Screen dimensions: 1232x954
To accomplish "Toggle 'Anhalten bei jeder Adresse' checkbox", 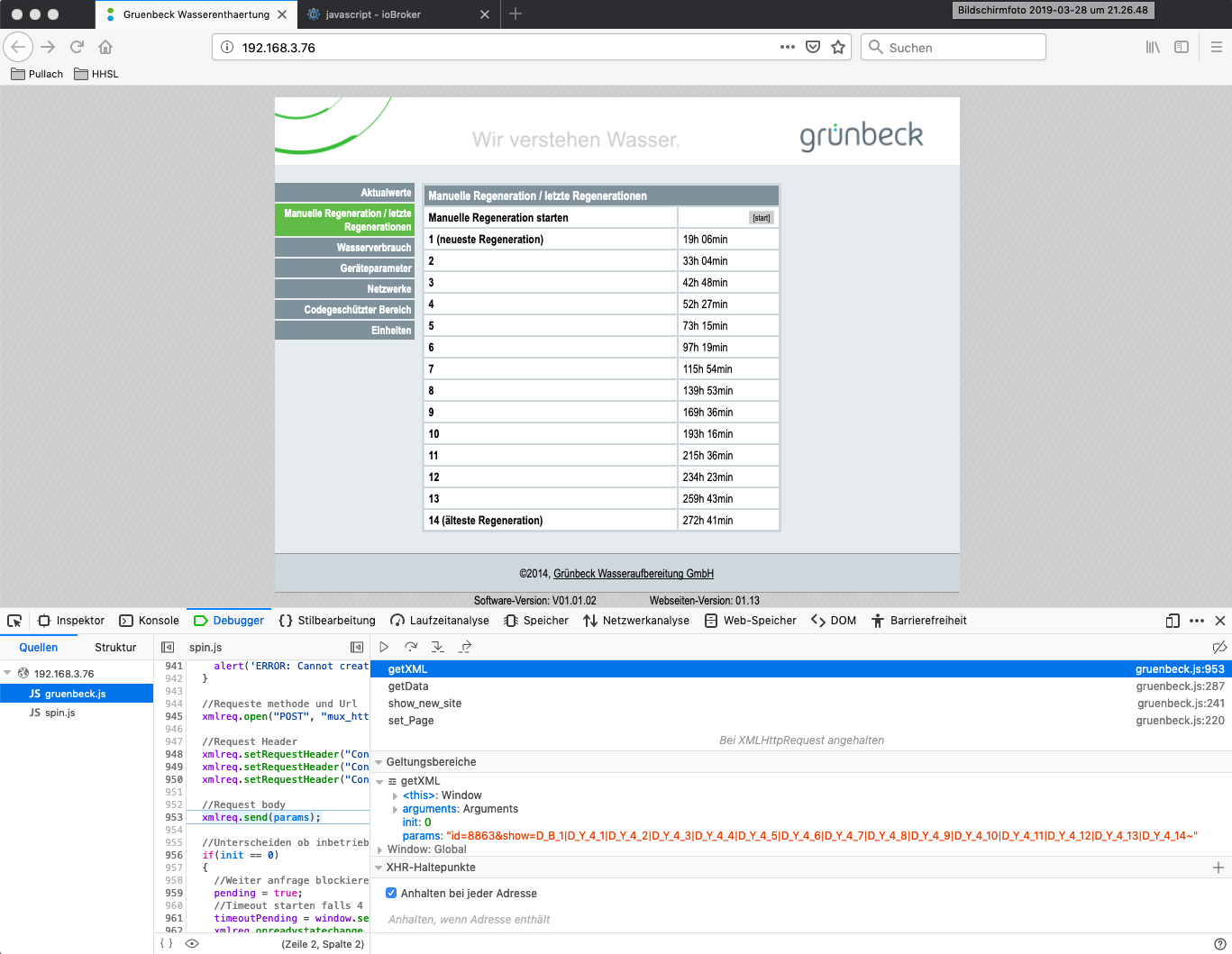I will pyautogui.click(x=391, y=893).
